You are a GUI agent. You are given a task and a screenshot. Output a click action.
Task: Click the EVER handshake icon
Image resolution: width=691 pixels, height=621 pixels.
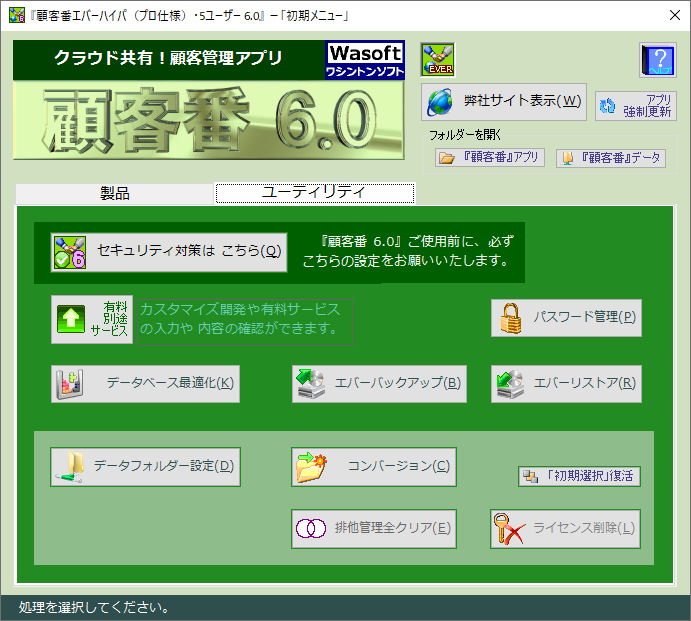438,59
